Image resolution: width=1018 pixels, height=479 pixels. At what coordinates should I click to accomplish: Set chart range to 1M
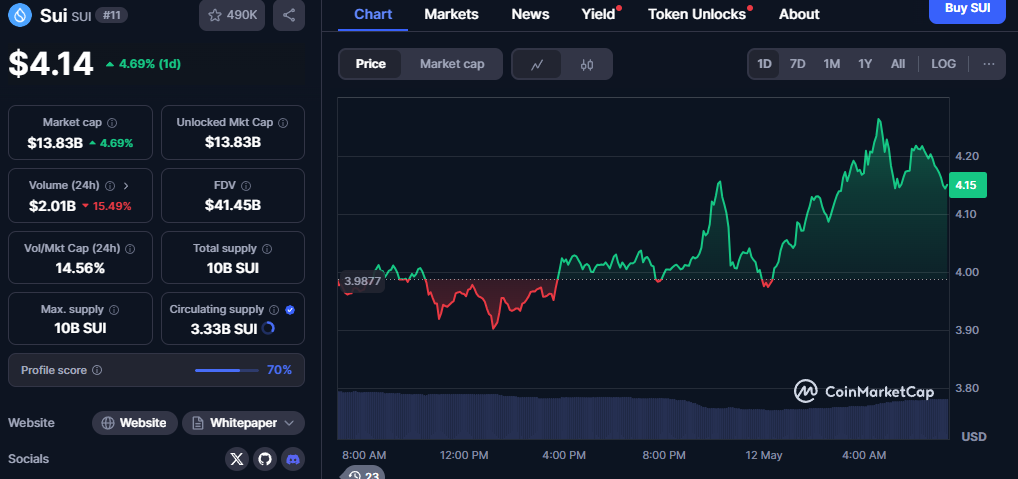(x=832, y=64)
